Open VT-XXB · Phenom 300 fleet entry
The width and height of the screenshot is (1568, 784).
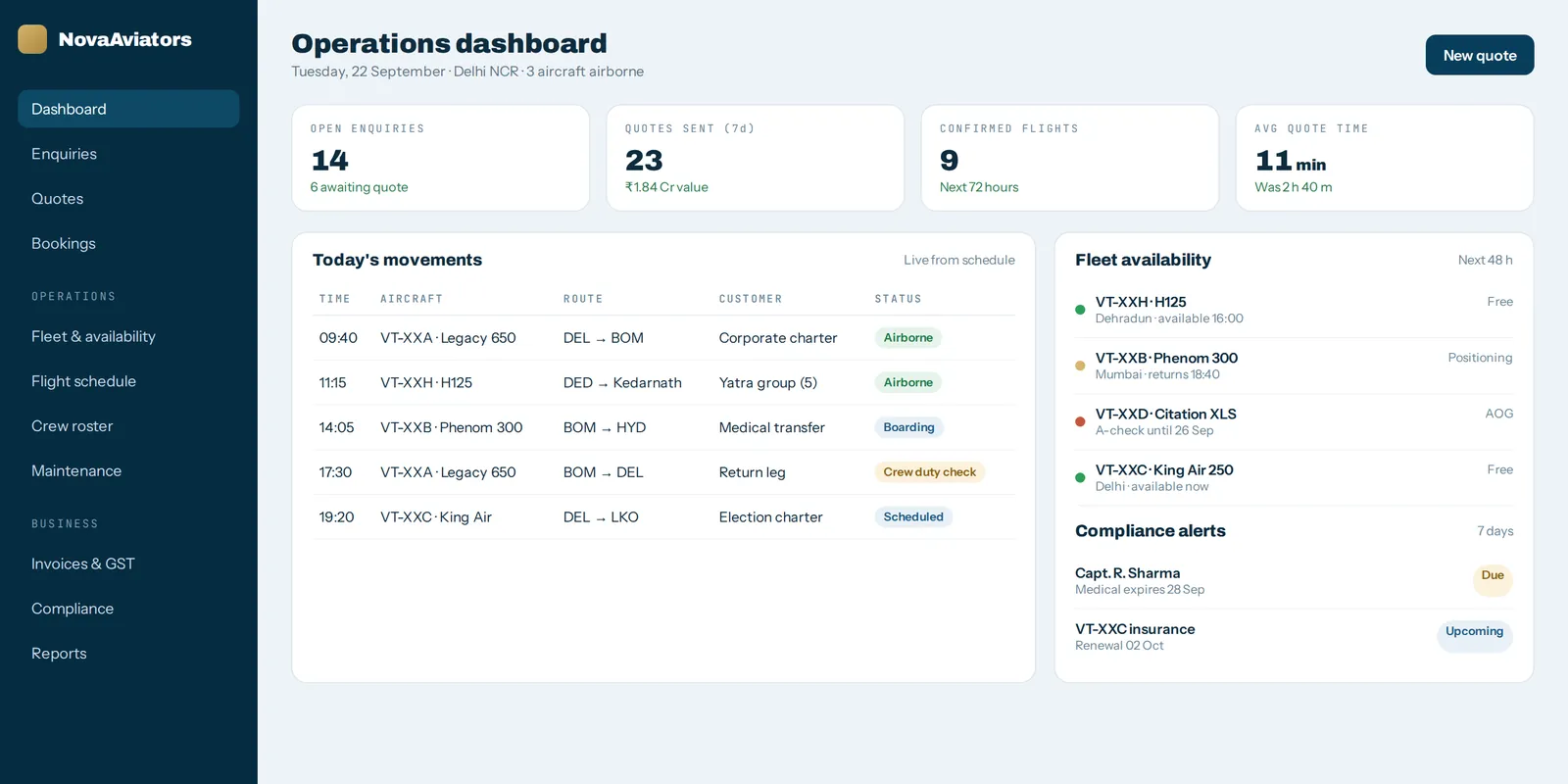(1294, 366)
